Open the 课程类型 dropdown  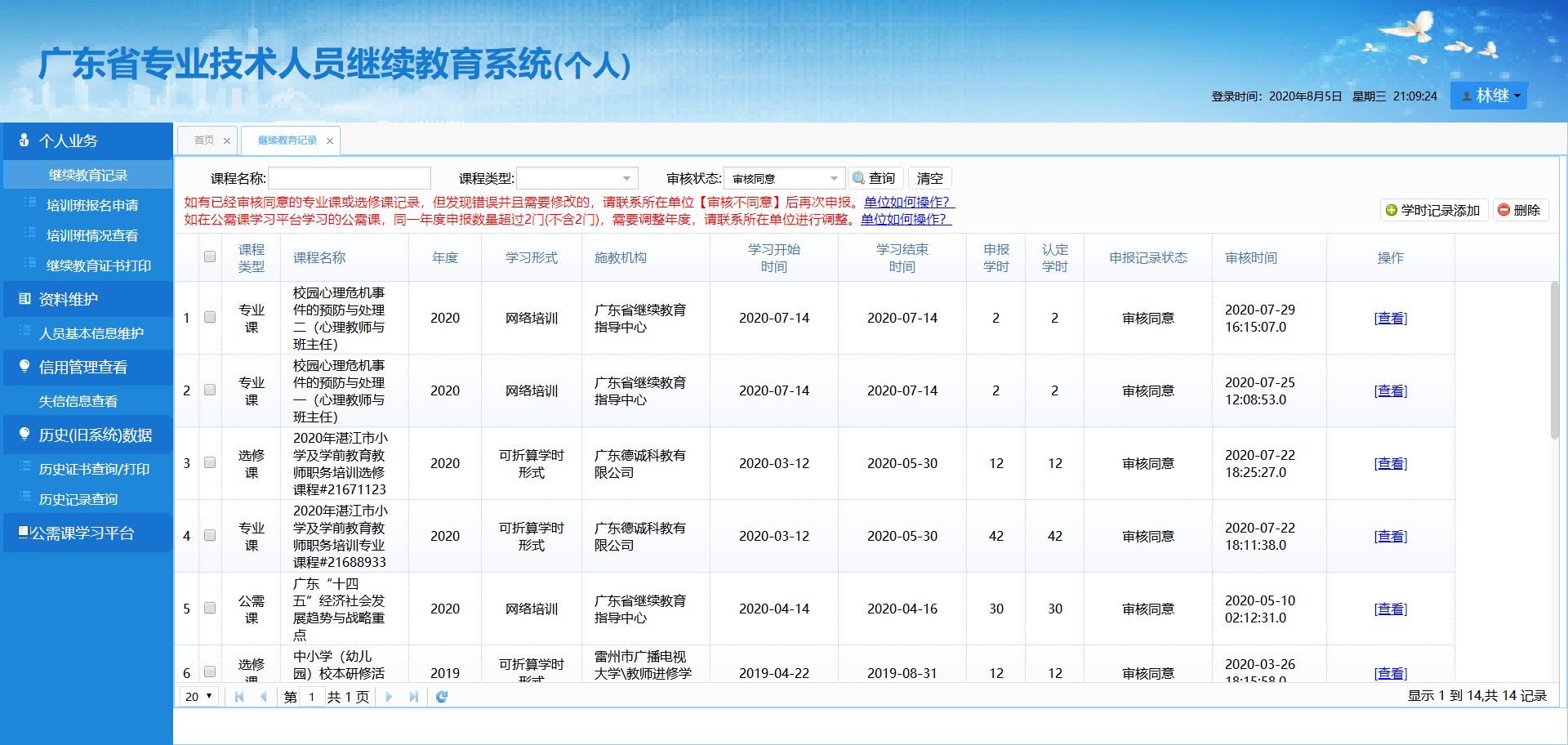[626, 178]
